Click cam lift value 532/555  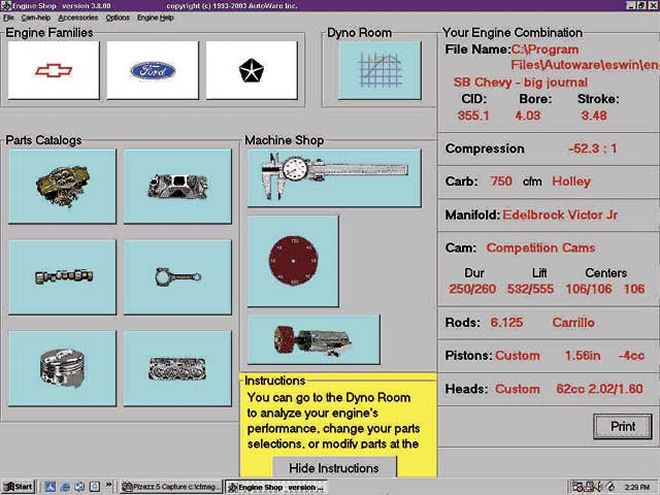point(530,289)
